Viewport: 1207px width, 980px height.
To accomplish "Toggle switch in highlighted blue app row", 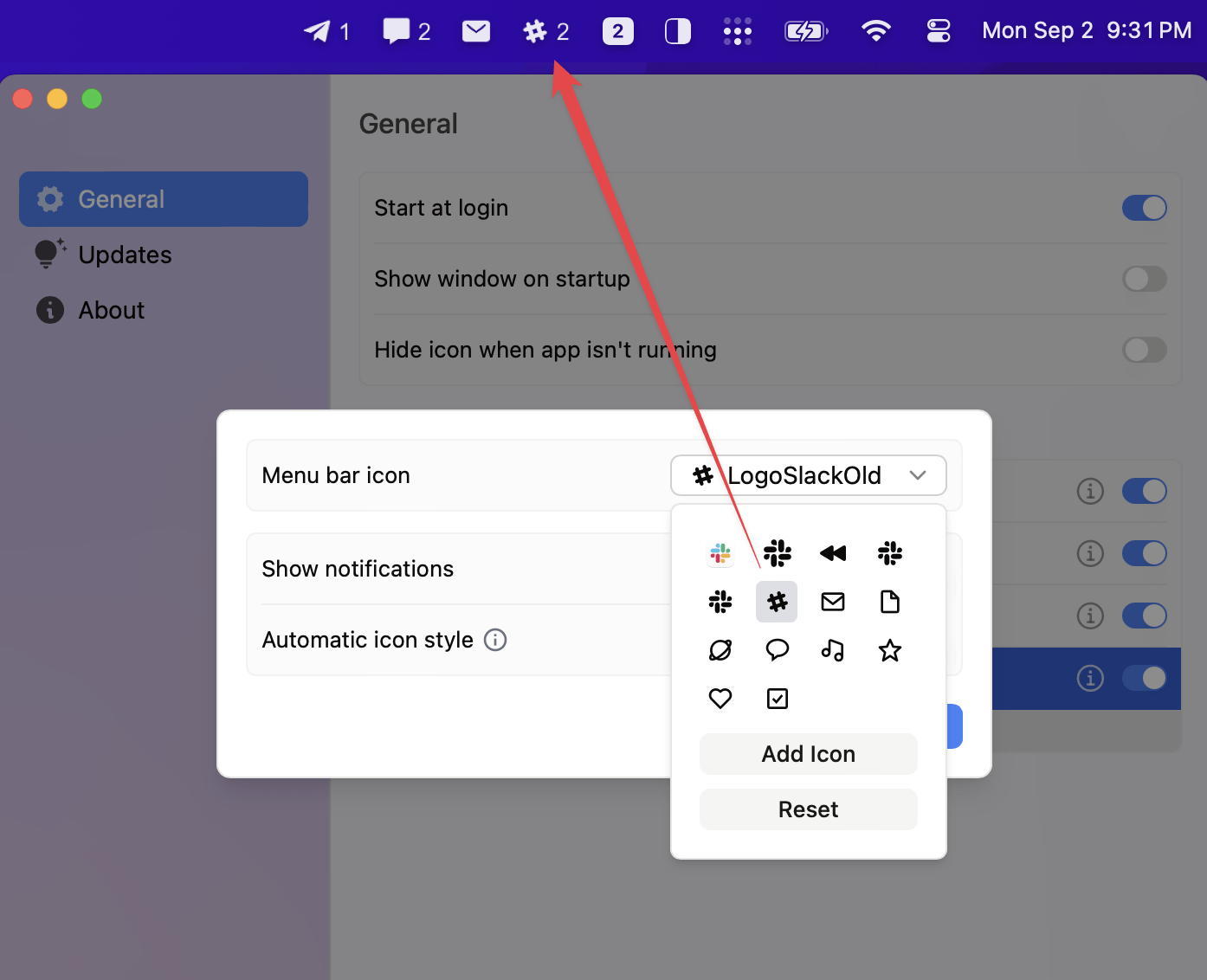I will coord(1145,678).
